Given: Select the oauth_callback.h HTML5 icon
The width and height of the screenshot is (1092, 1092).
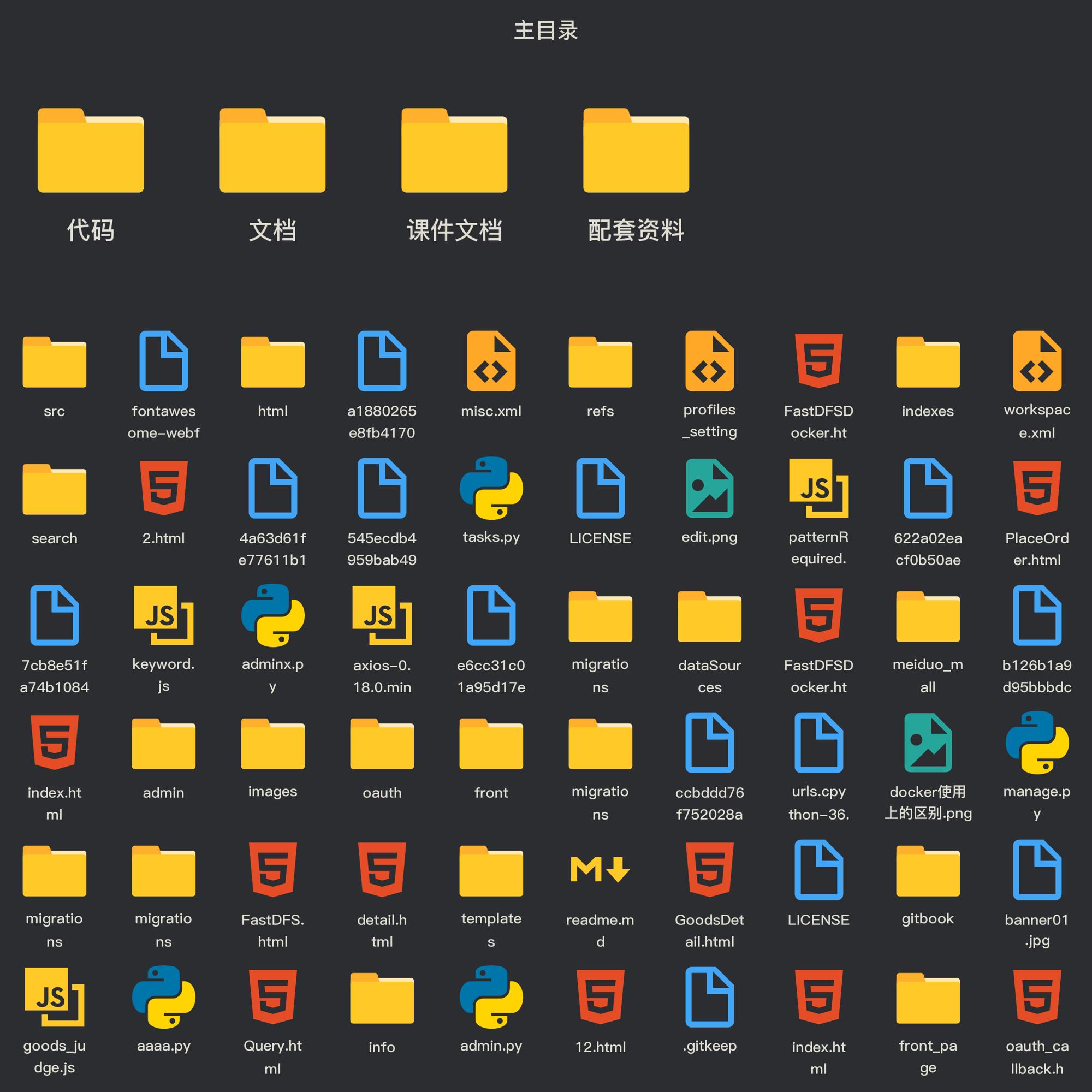Looking at the screenshot, I should point(1037,996).
